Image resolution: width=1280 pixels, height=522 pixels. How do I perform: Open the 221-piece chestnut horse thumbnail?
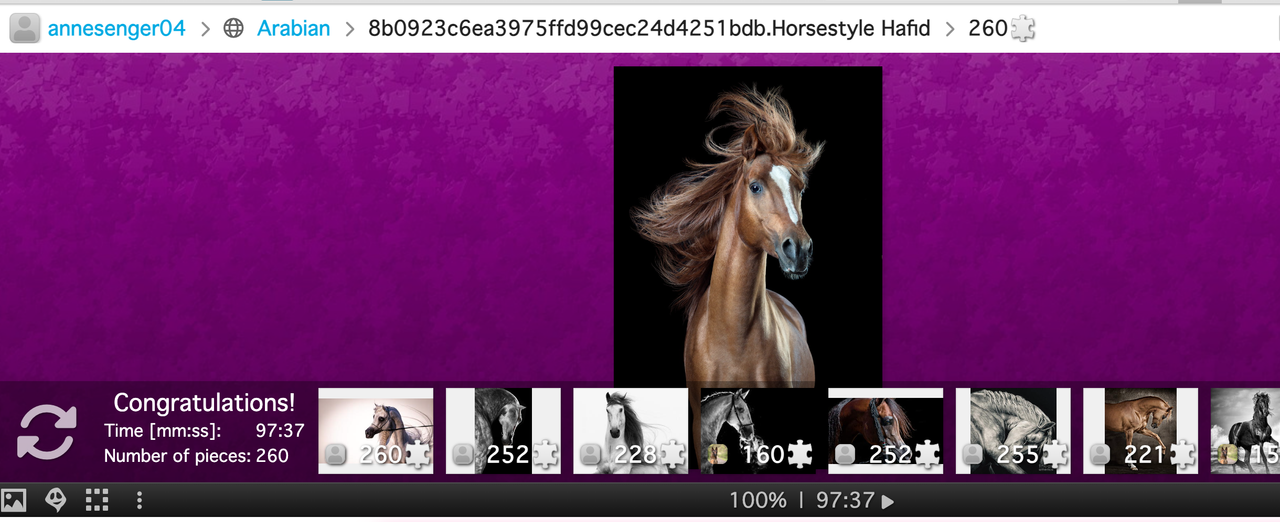1141,430
